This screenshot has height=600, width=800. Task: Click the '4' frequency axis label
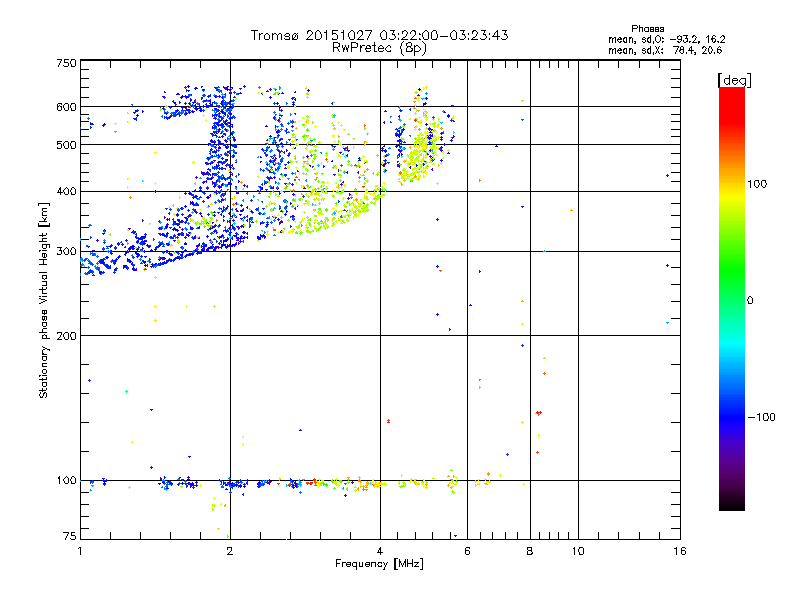380,551
